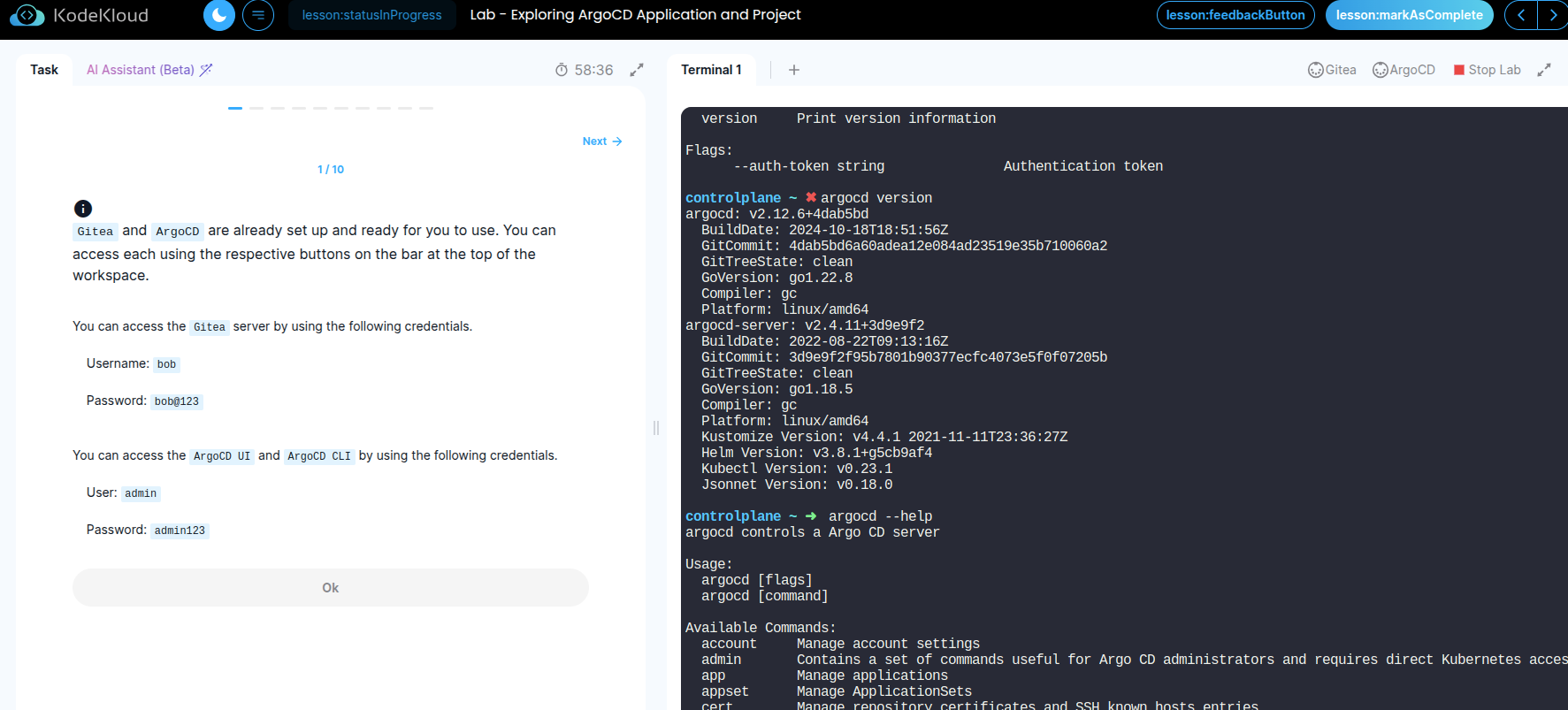Click the ArgoCD CLI code label
The width and height of the screenshot is (1568, 710).
click(319, 456)
